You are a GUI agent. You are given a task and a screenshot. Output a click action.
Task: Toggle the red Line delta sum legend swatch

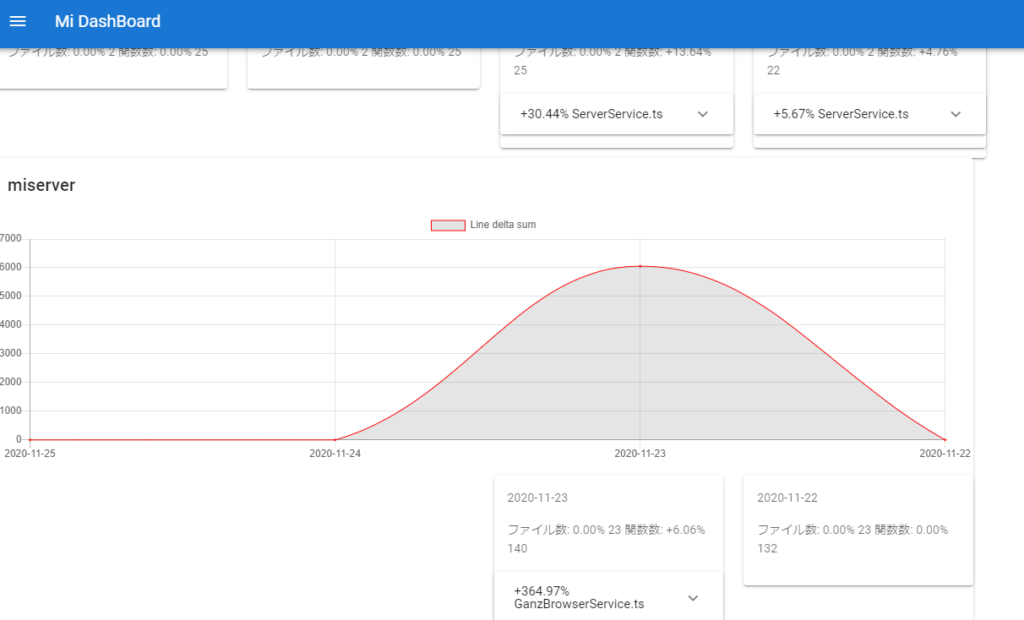(x=447, y=226)
